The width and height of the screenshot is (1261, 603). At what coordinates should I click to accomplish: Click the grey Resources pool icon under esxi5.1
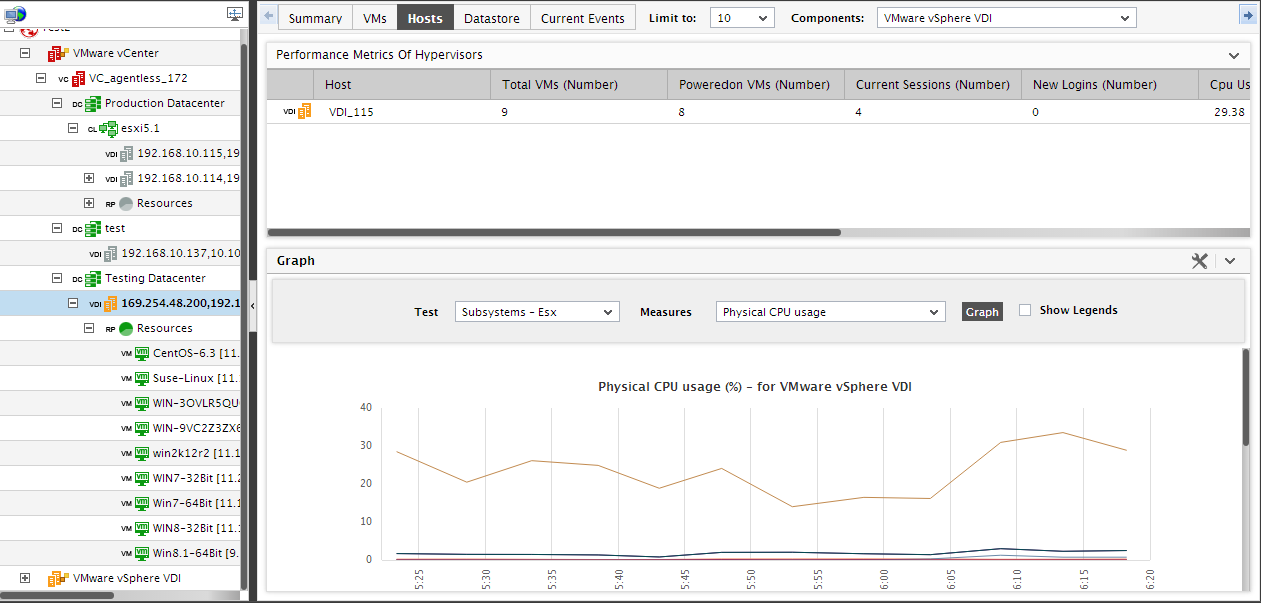coord(126,203)
